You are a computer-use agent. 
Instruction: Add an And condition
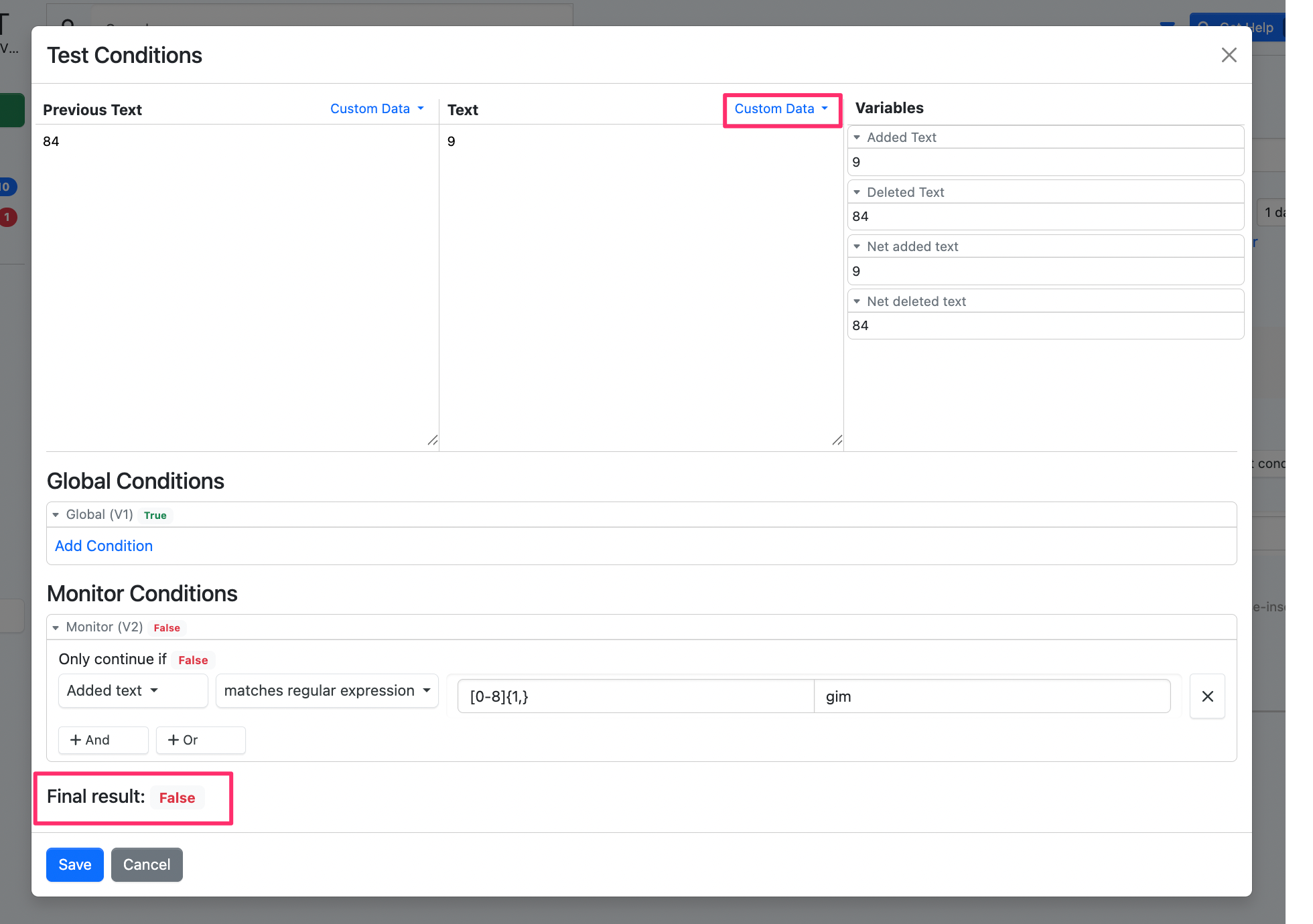point(103,740)
